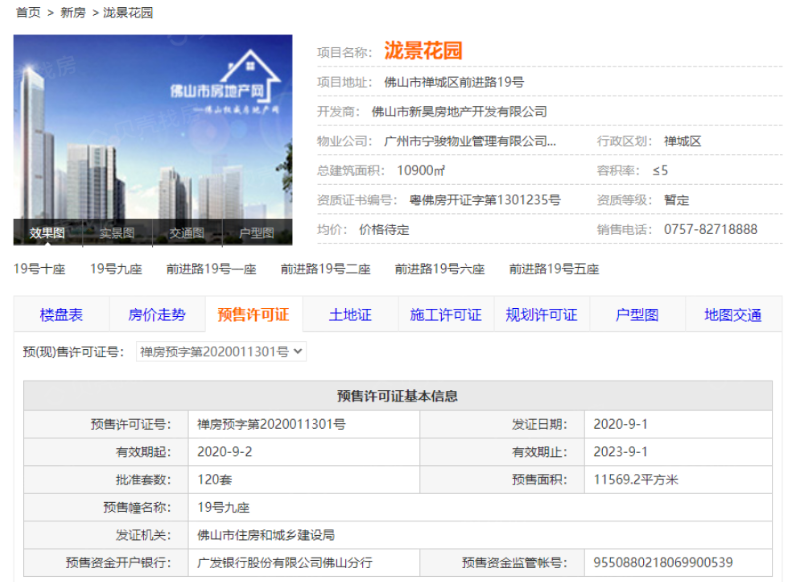
Task: Click the 泷景花园 project title
Action: coord(423,51)
